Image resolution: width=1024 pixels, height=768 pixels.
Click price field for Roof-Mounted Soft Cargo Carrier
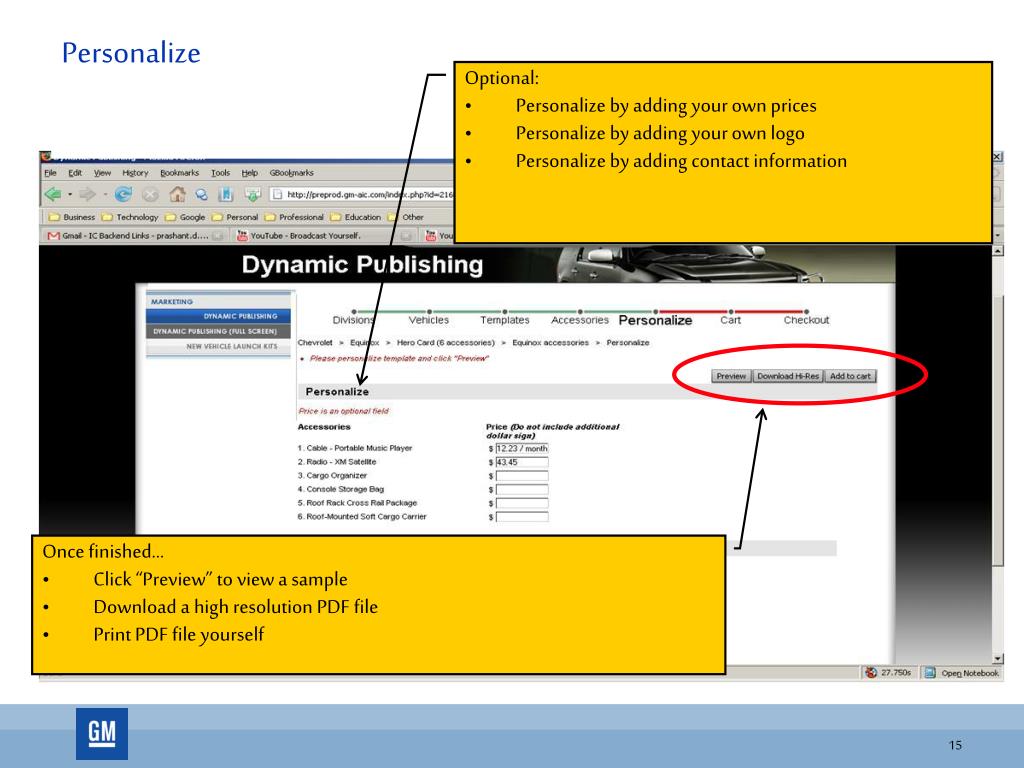tap(522, 517)
